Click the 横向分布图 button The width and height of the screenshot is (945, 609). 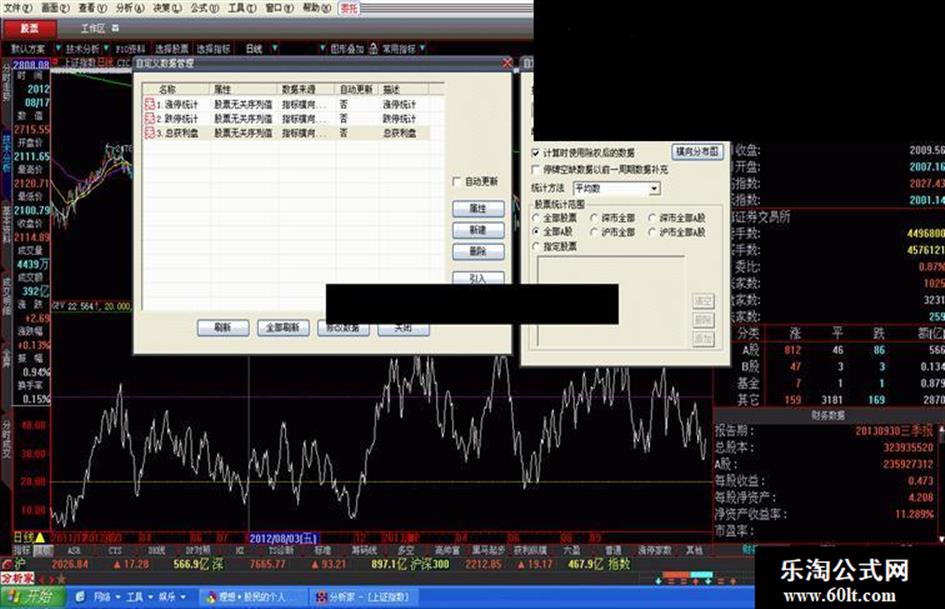pos(697,151)
